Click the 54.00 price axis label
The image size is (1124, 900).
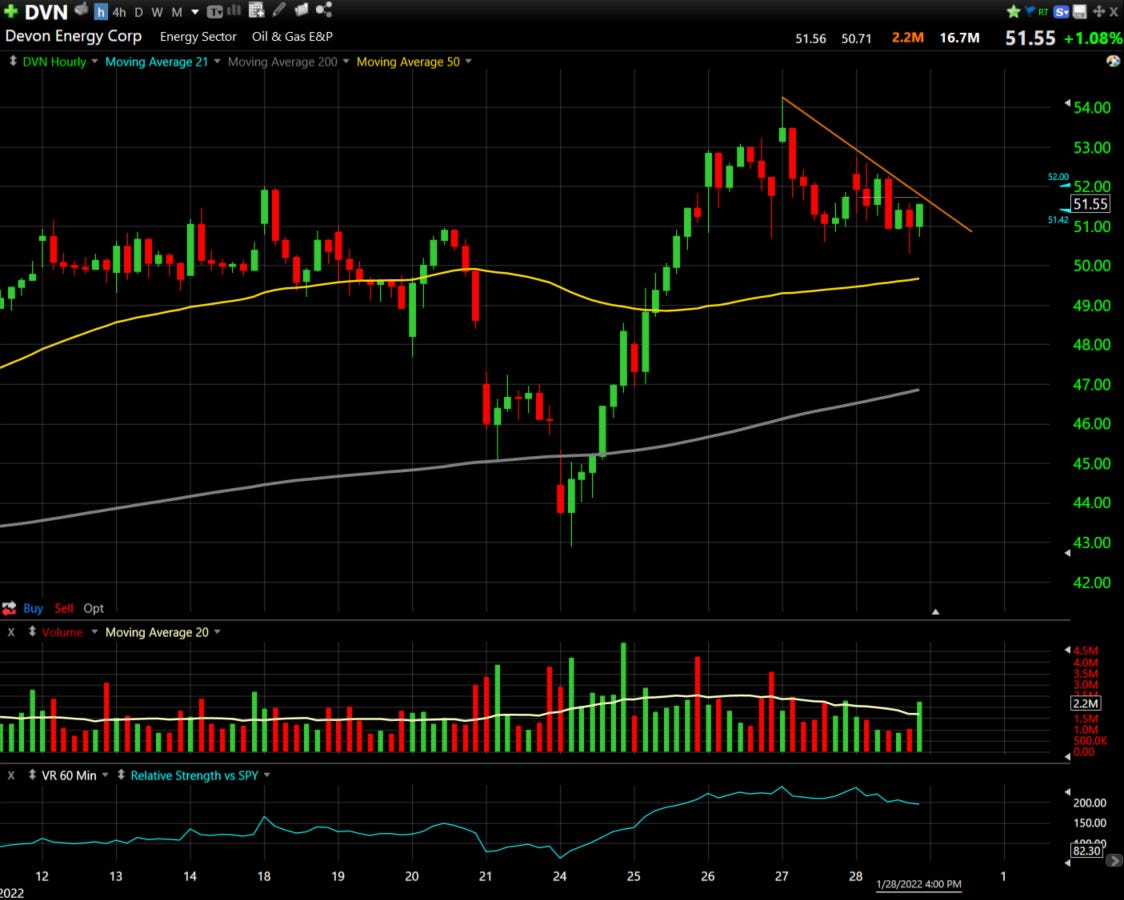1092,107
